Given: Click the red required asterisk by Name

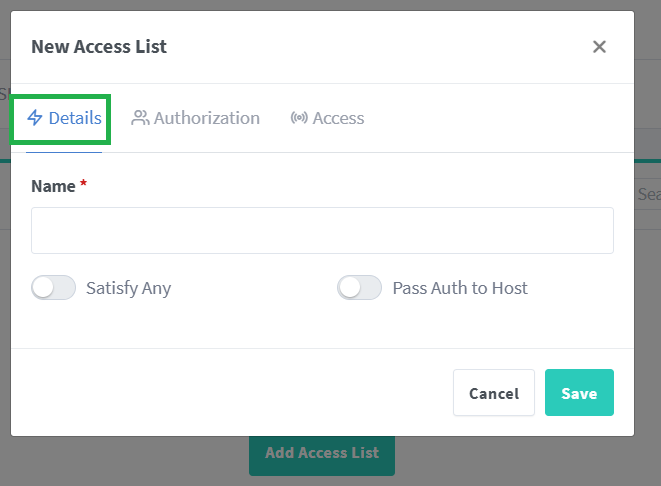Looking at the screenshot, I should click(83, 183).
